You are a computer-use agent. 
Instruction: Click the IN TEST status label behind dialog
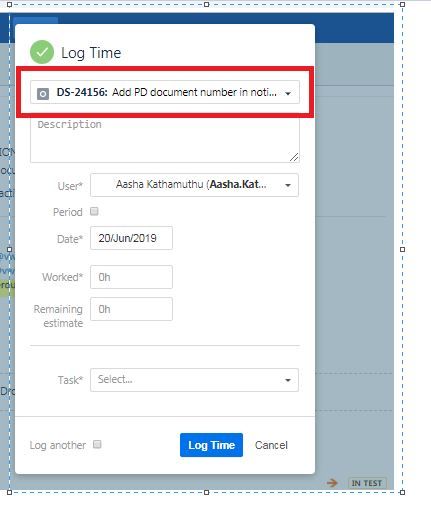pos(367,483)
